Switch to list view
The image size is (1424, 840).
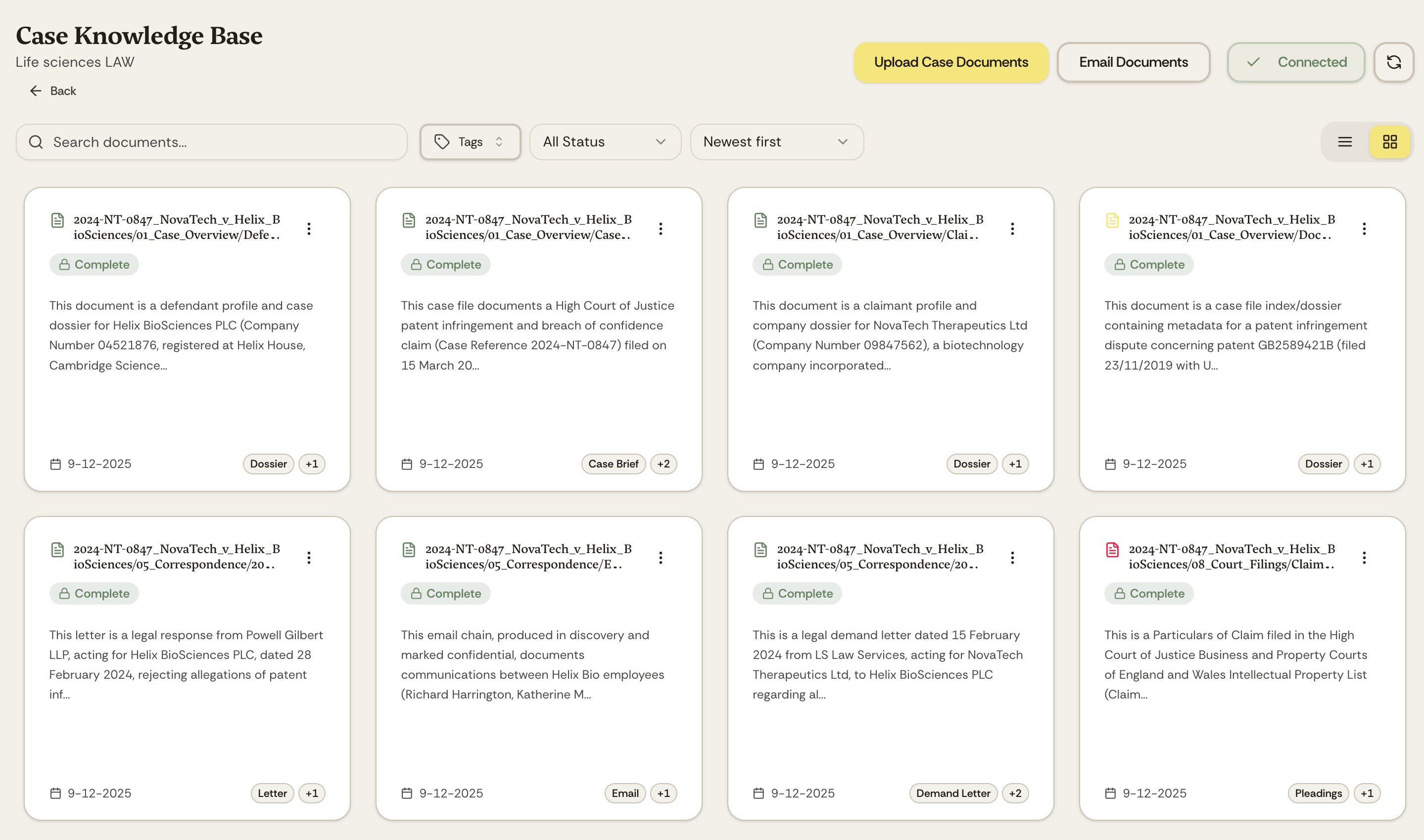(1344, 141)
